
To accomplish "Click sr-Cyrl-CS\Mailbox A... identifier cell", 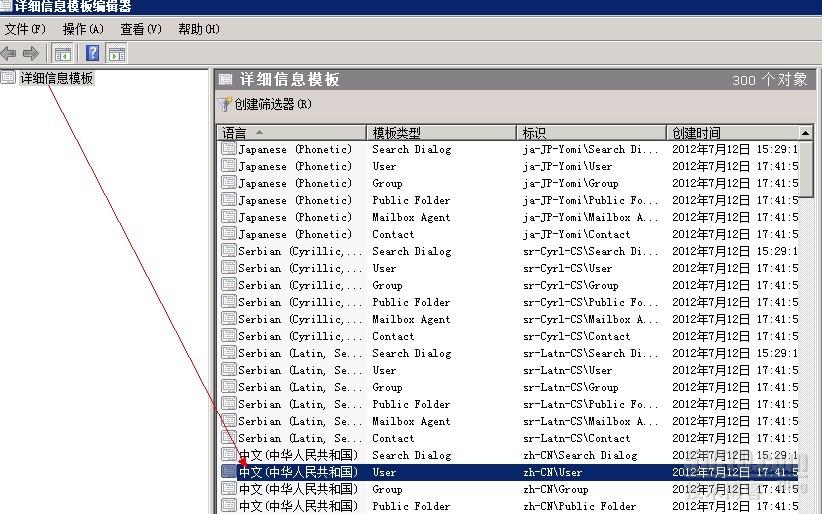I will pyautogui.click(x=590, y=319).
